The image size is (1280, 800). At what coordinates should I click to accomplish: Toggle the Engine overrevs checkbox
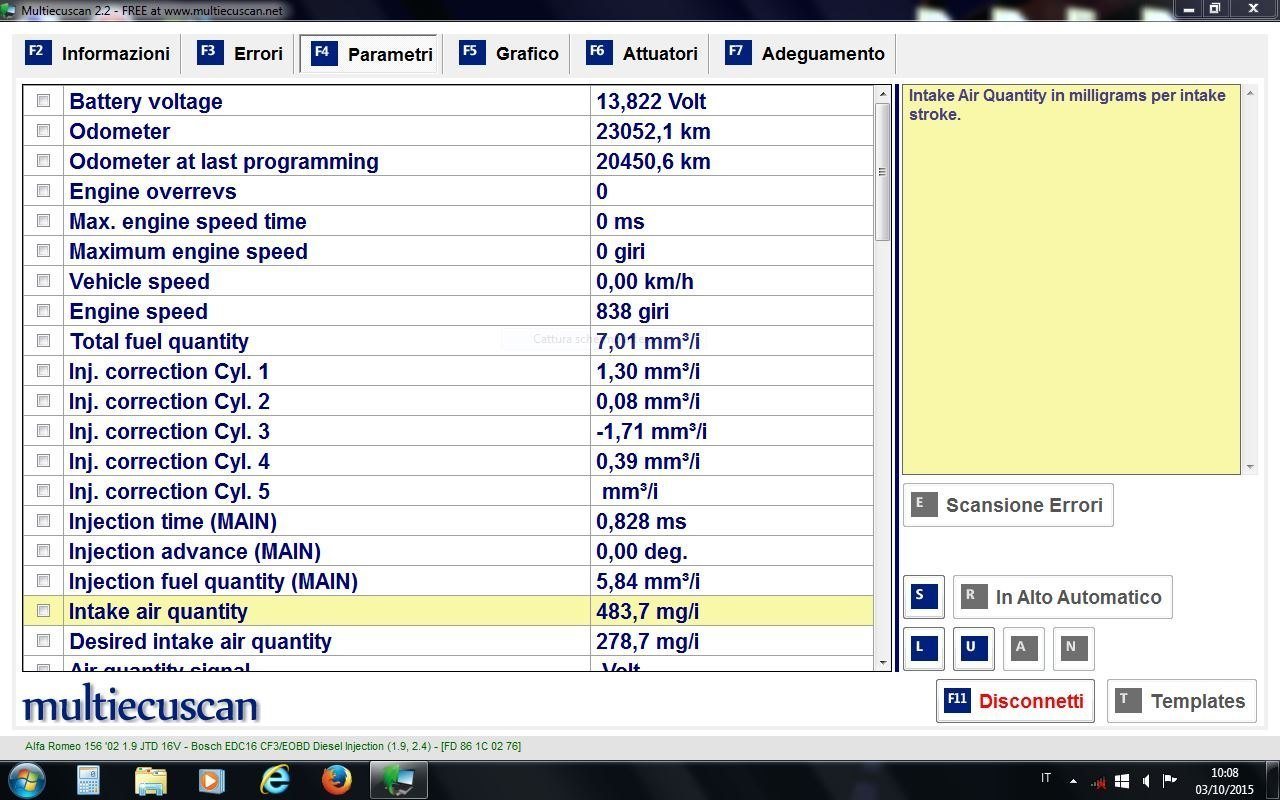click(x=43, y=191)
